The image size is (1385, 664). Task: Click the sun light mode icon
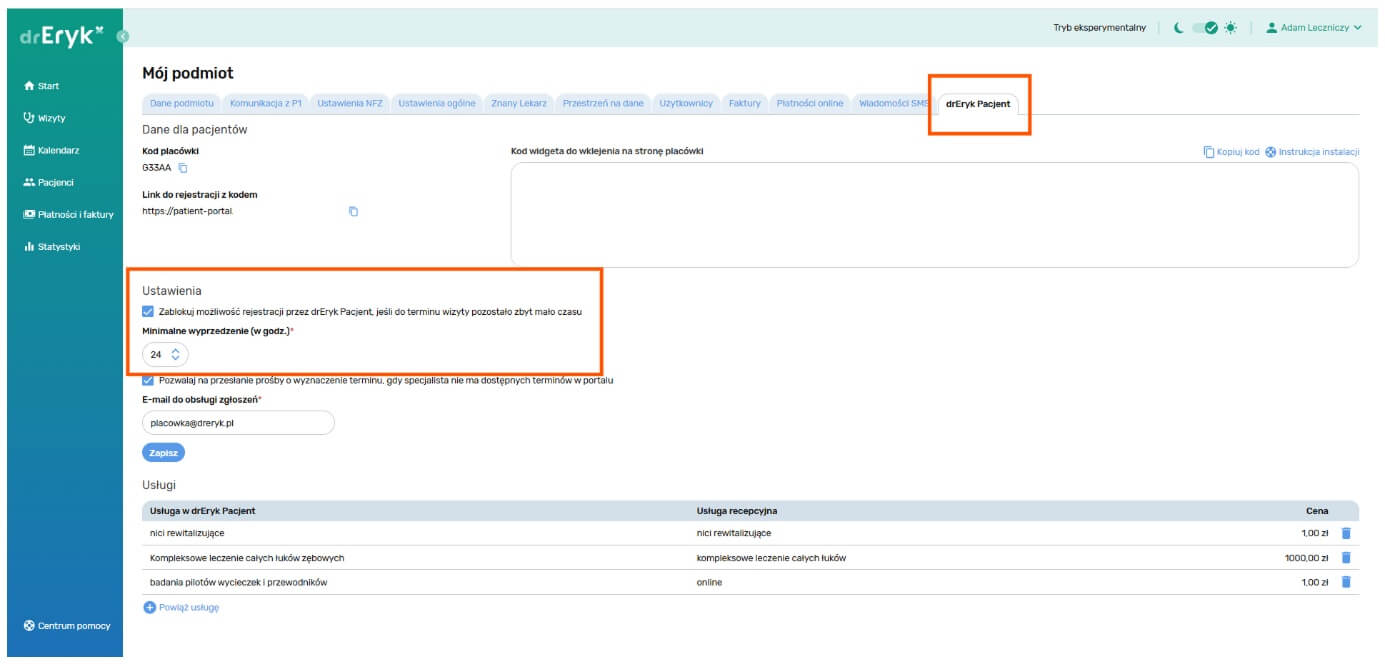click(x=1230, y=28)
